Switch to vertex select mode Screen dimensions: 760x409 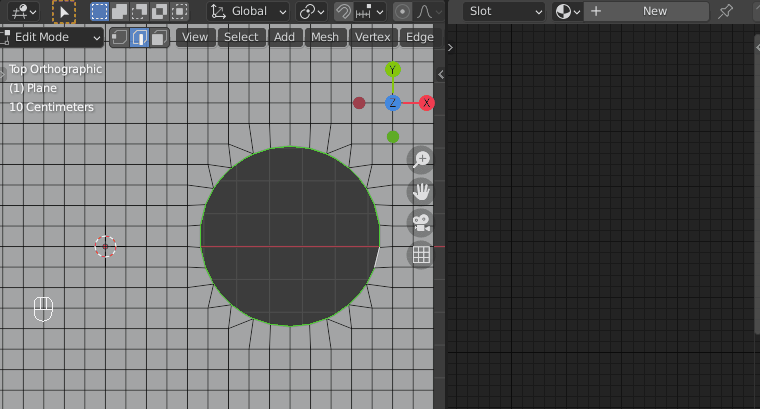[119, 37]
